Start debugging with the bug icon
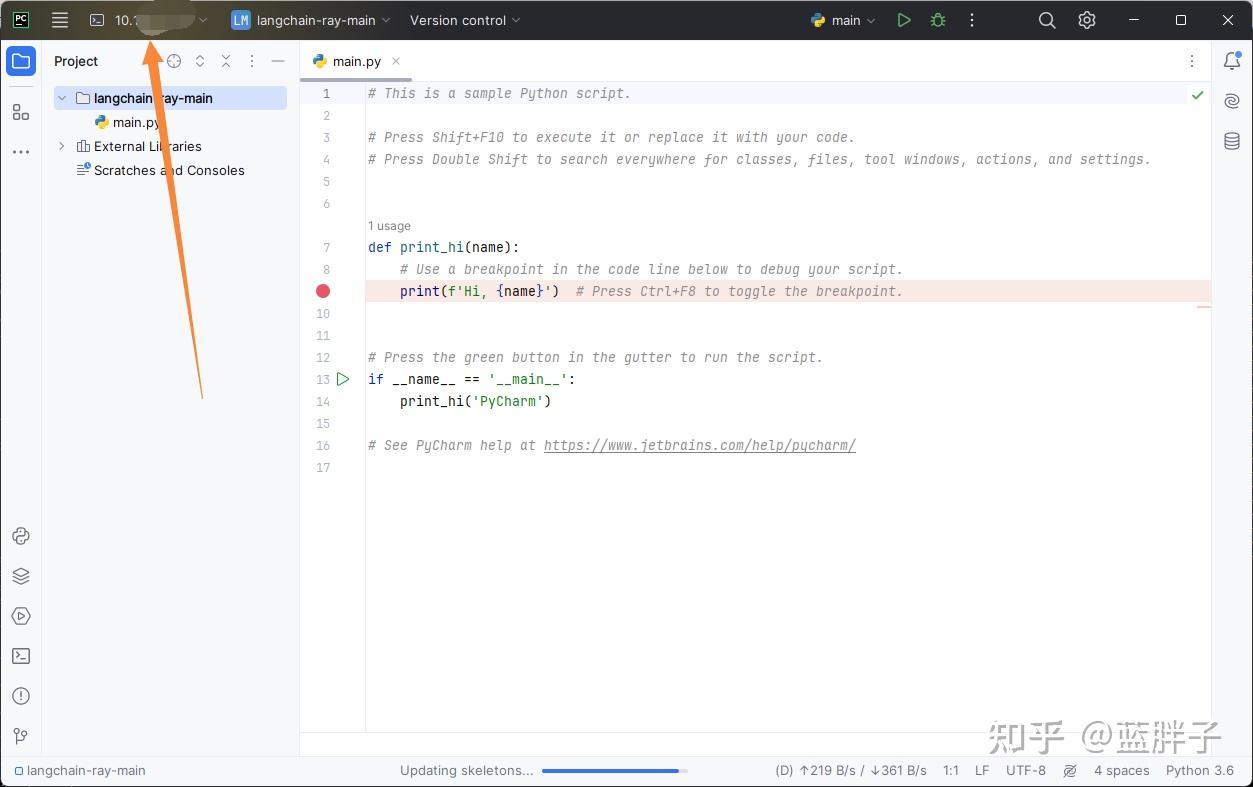The width and height of the screenshot is (1253, 787). (937, 20)
